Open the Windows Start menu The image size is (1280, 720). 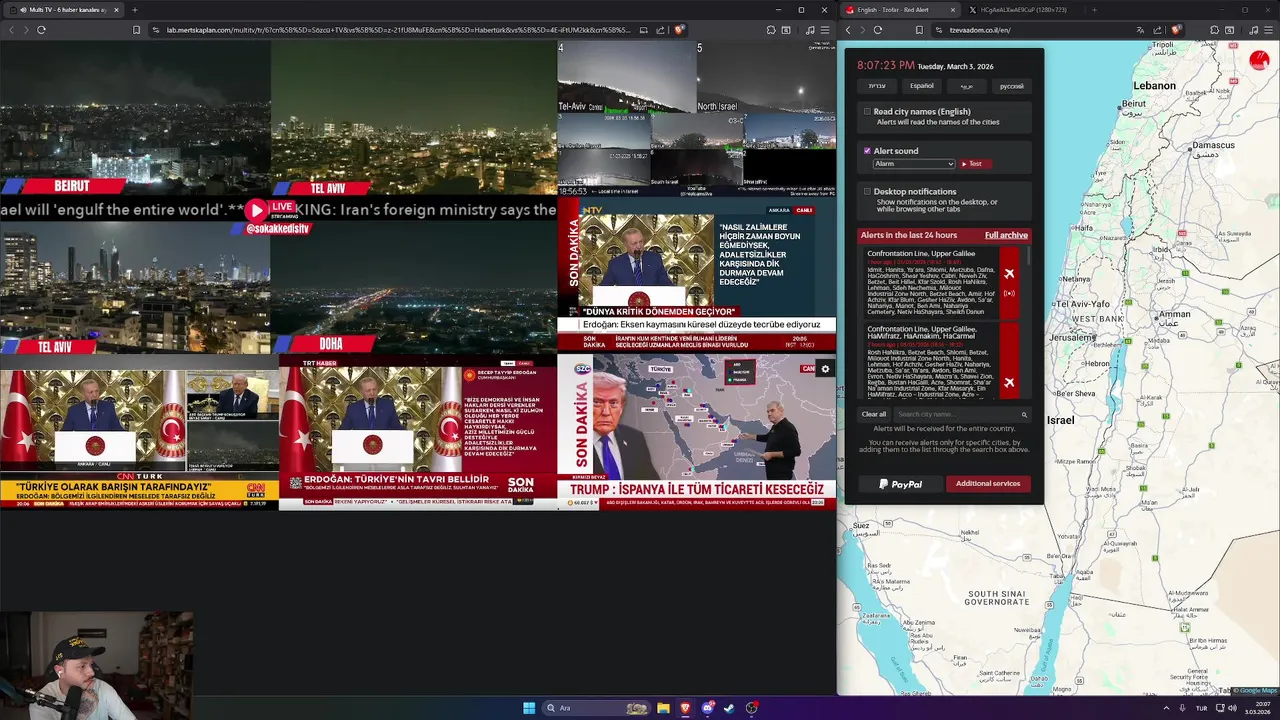coord(529,708)
